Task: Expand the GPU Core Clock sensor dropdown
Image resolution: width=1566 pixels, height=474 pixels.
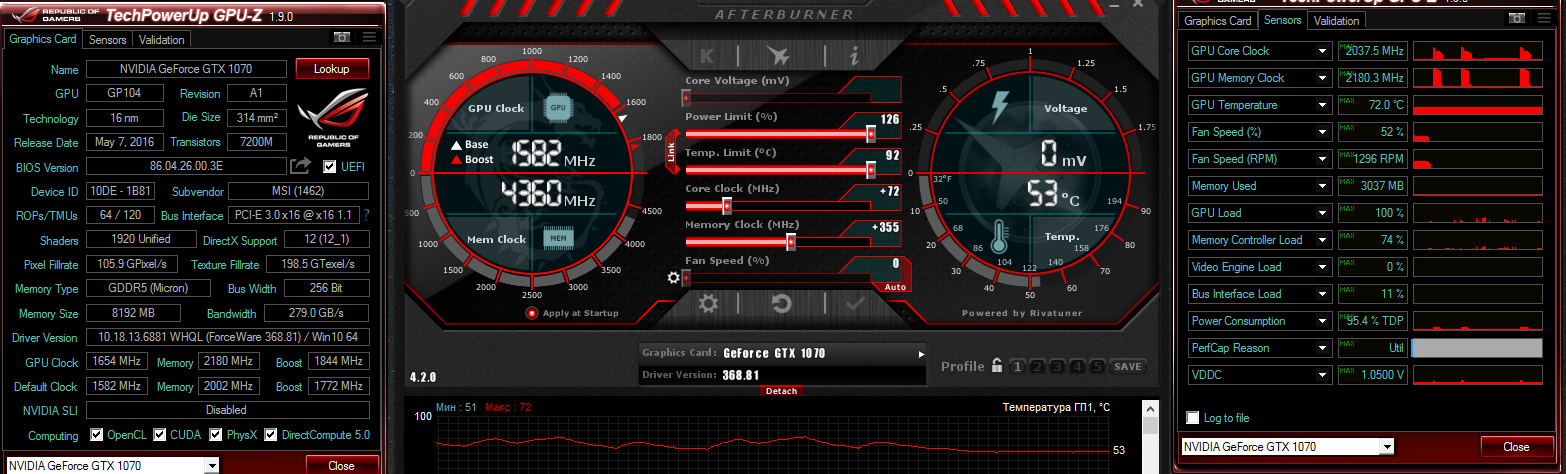Action: (x=1323, y=51)
